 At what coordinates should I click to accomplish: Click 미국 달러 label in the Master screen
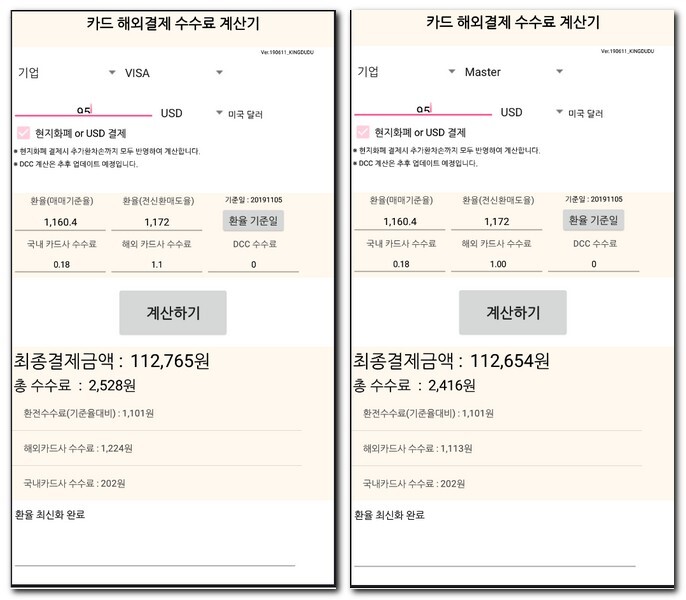585,113
